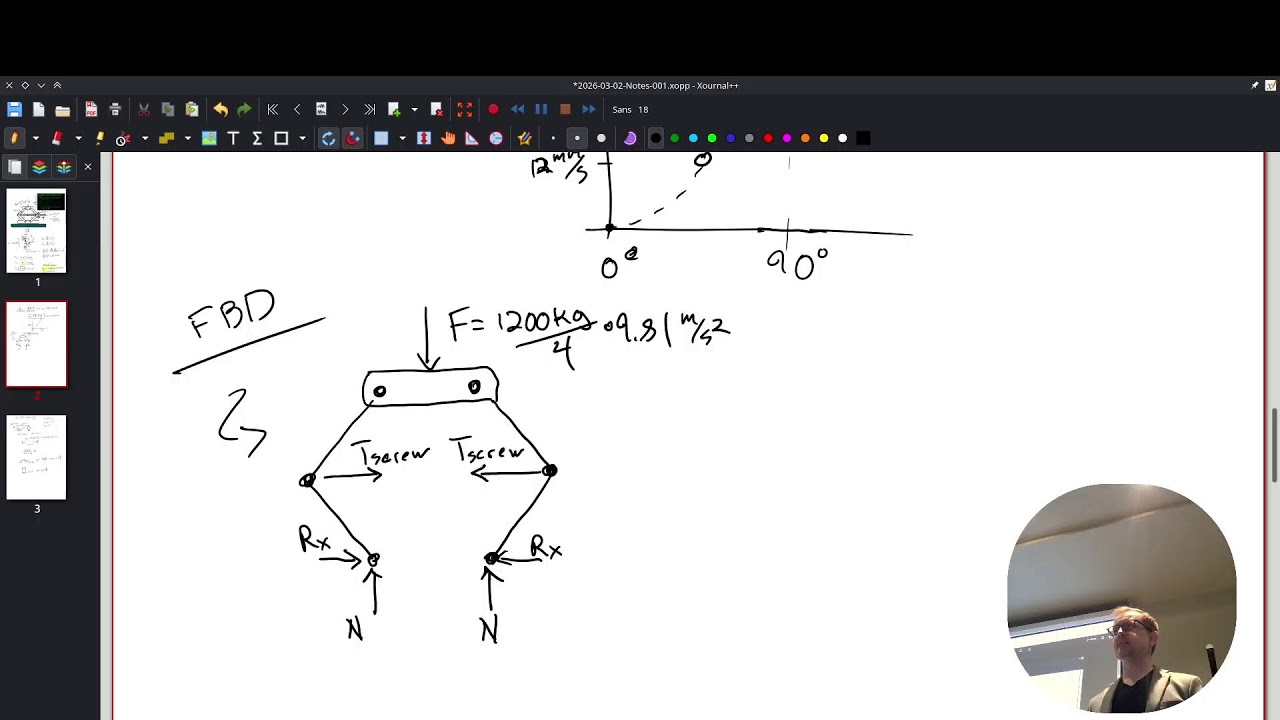Set medium line thickness
1280x720 pixels.
(577, 138)
